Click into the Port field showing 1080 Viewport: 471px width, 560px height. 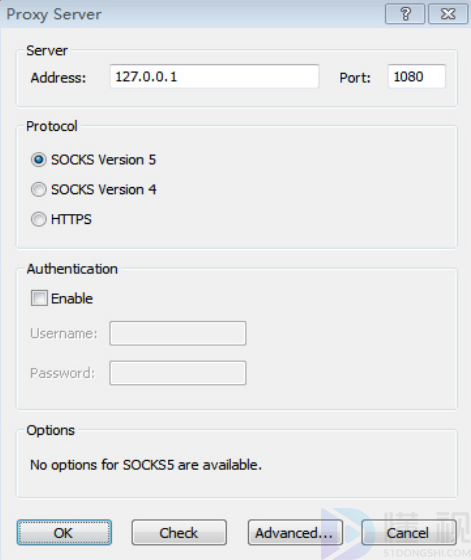coord(417,76)
